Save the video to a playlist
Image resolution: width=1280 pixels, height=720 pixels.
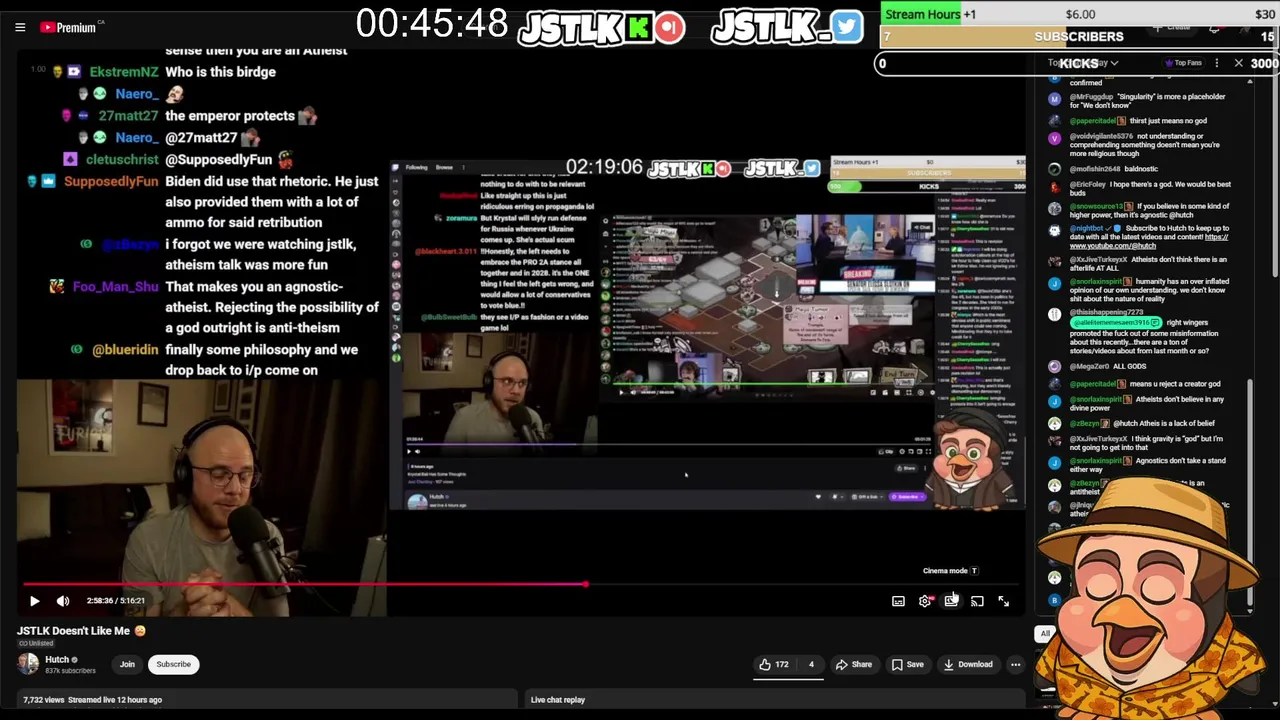pos(907,664)
